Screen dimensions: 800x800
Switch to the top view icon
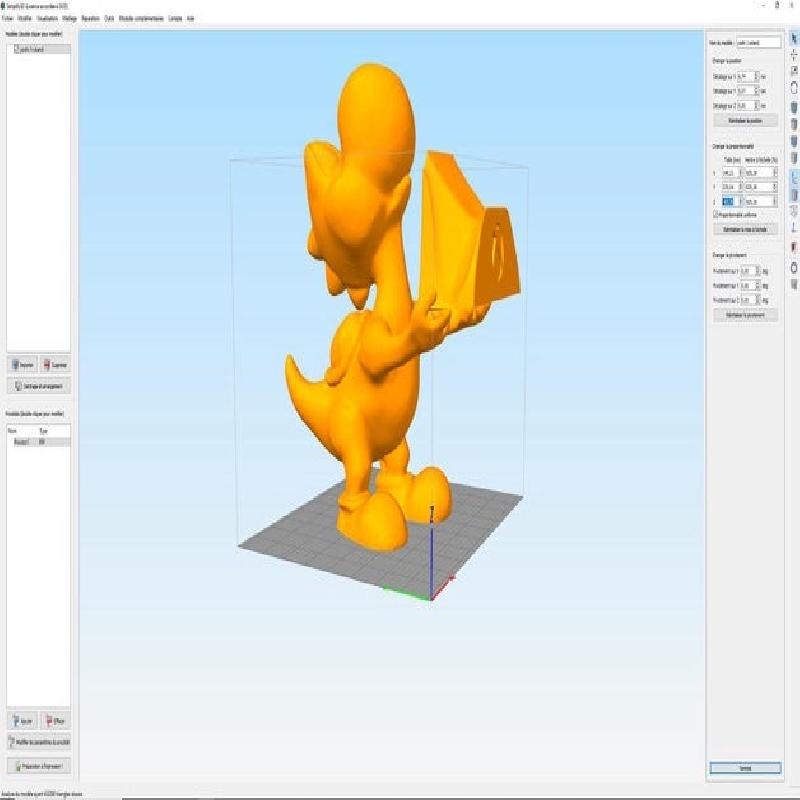[x=793, y=124]
